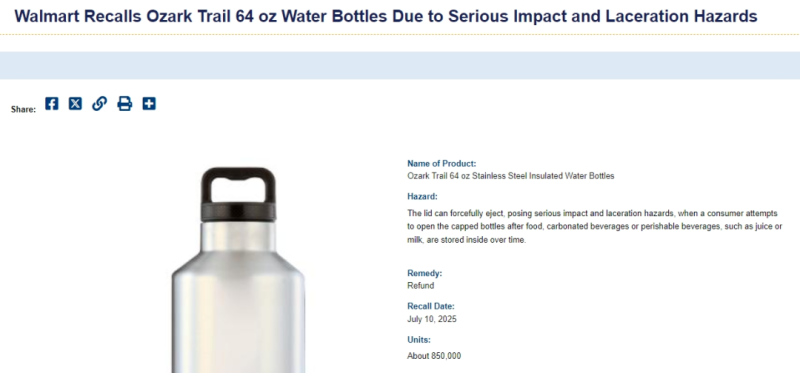Screen dimensions: 800x373
Task: Click the Share label
Action: 23,109
